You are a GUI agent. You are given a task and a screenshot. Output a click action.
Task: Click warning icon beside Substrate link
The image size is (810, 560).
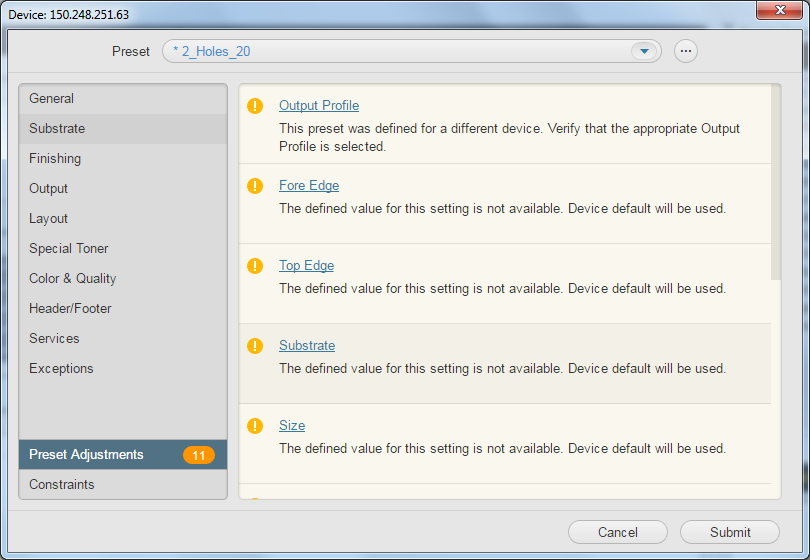[x=255, y=346]
